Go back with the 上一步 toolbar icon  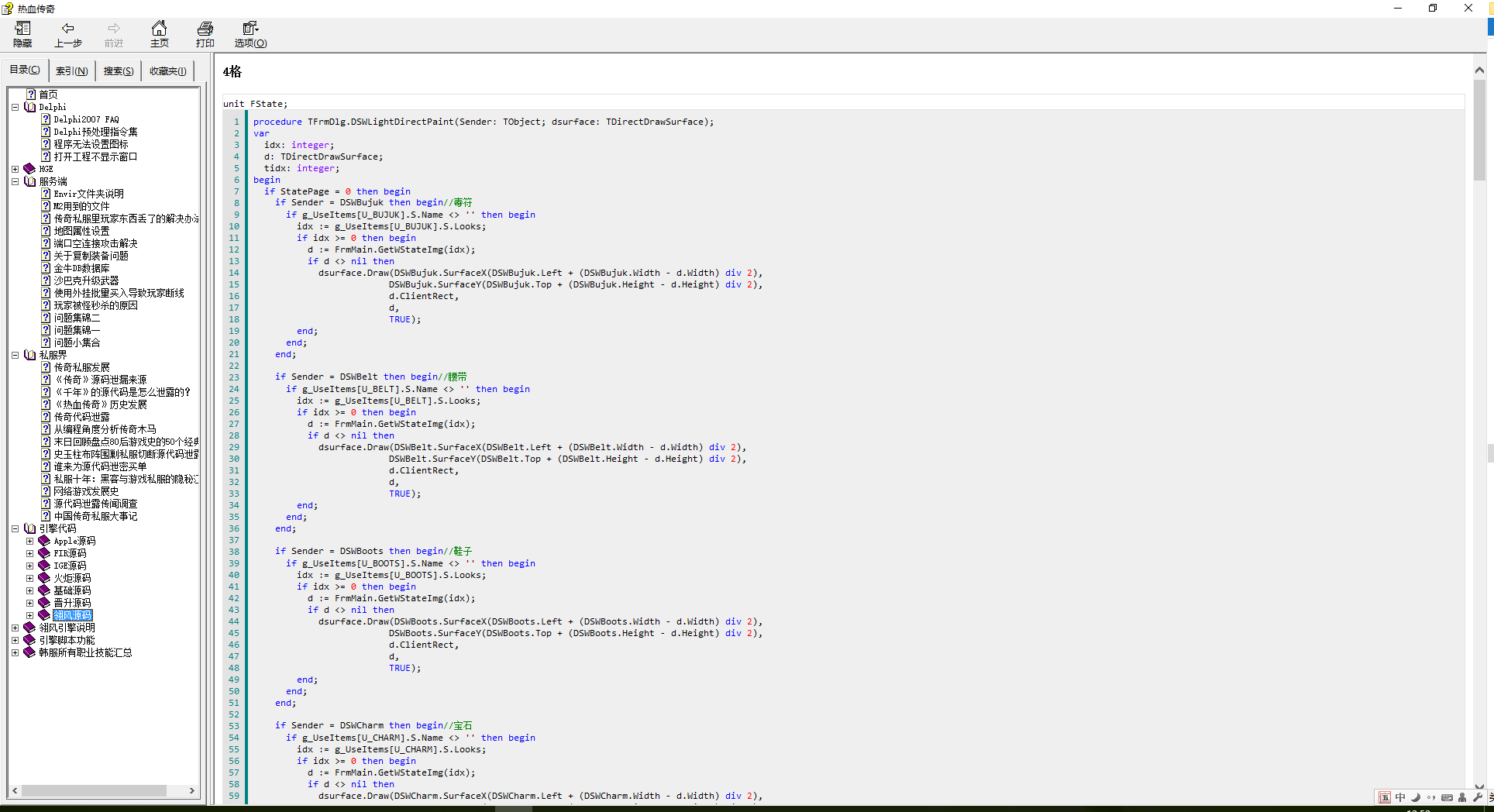tap(67, 34)
